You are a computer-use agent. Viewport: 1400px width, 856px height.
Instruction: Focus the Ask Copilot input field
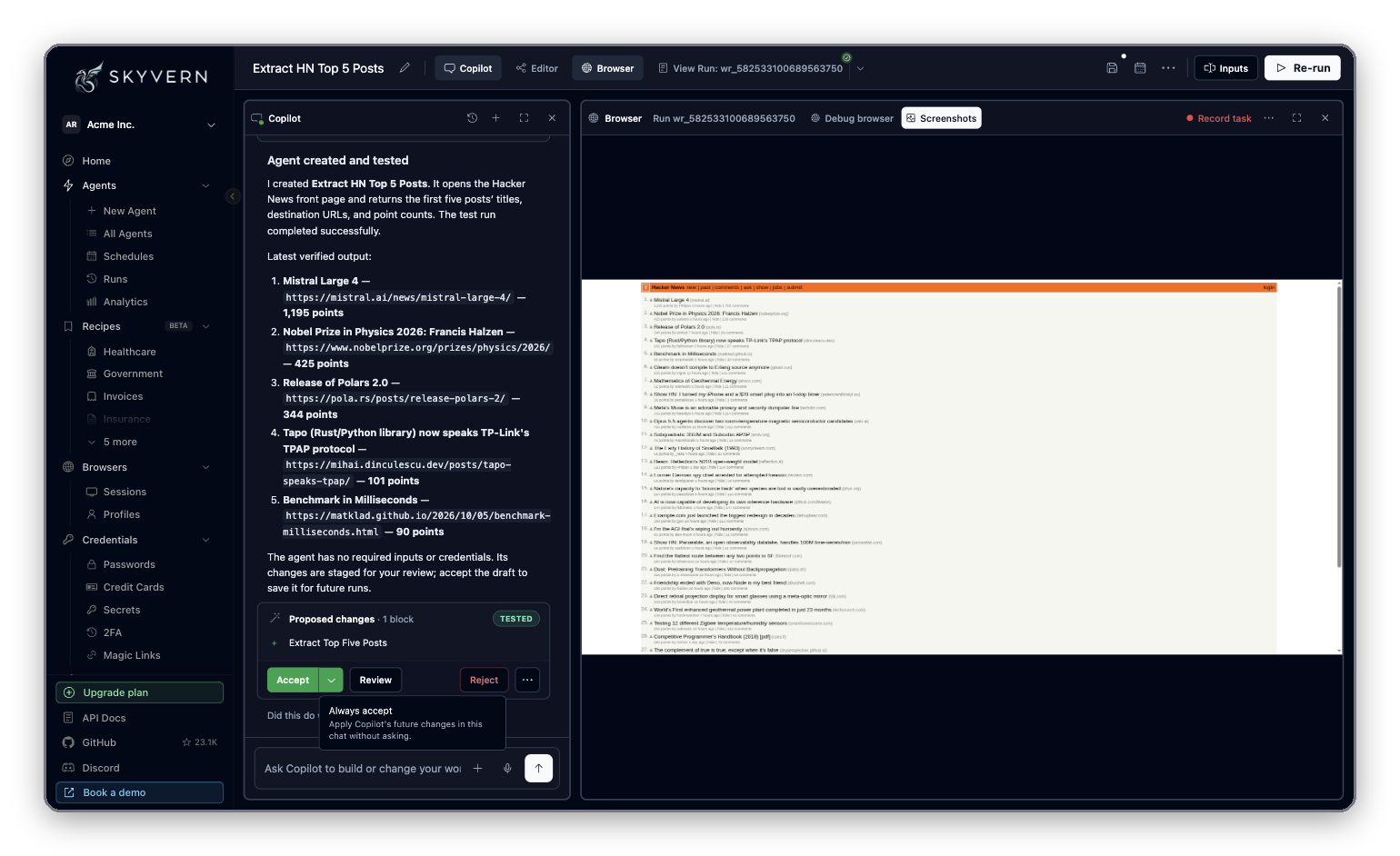pos(363,769)
